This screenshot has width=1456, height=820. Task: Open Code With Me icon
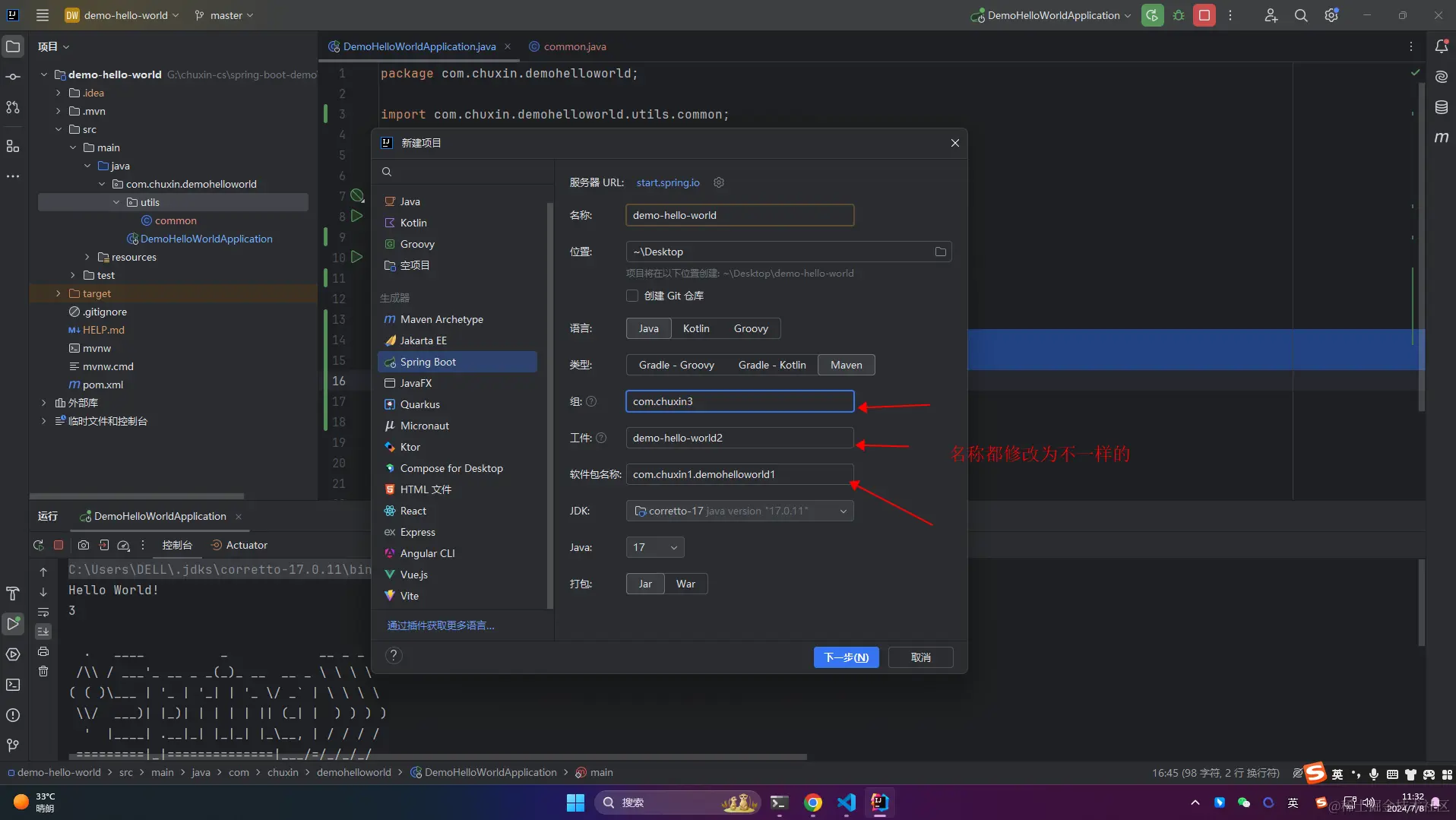(x=1271, y=15)
